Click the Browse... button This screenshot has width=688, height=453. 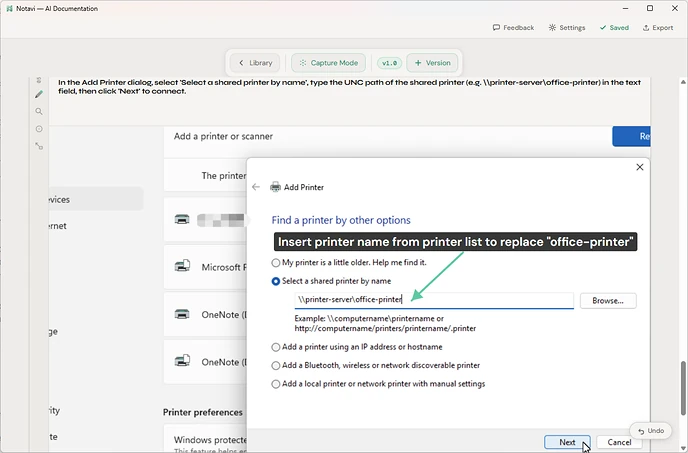[608, 301]
